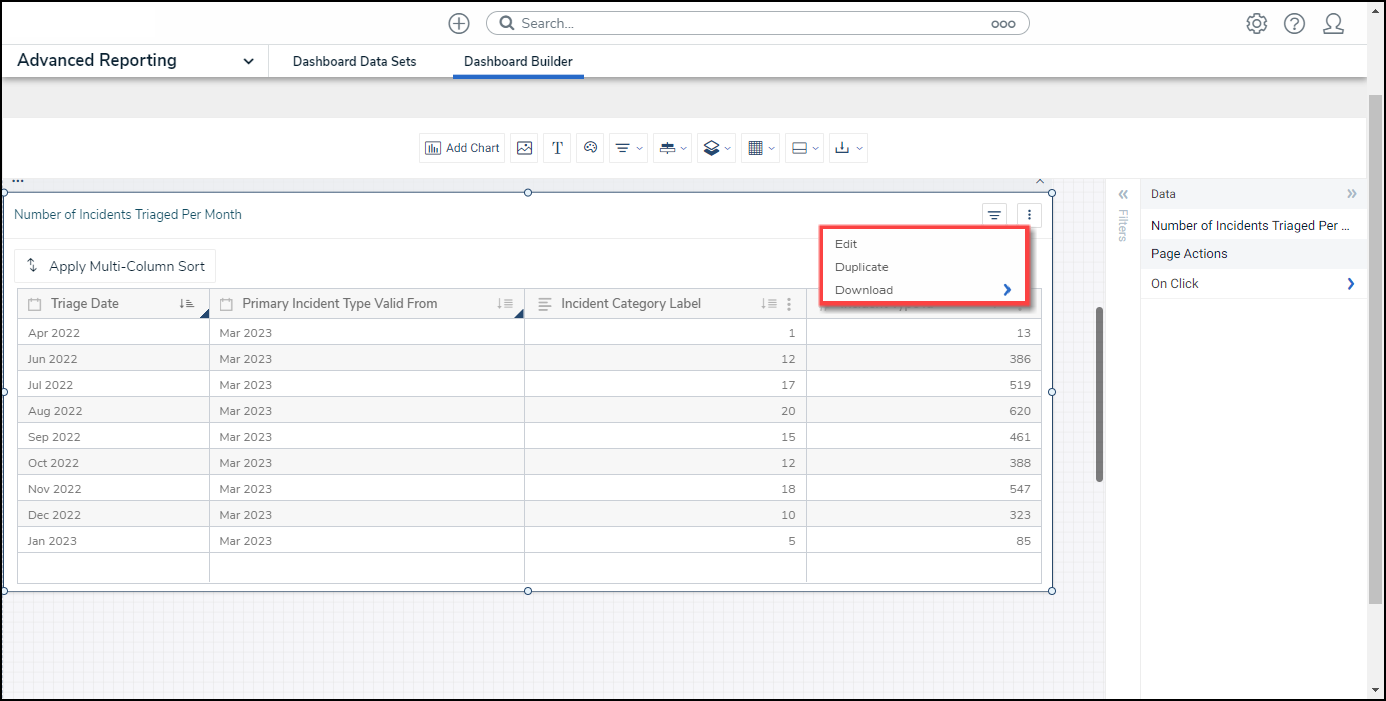Viewport: 1386px width, 701px height.
Task: Click the chart filter icon
Action: click(994, 215)
